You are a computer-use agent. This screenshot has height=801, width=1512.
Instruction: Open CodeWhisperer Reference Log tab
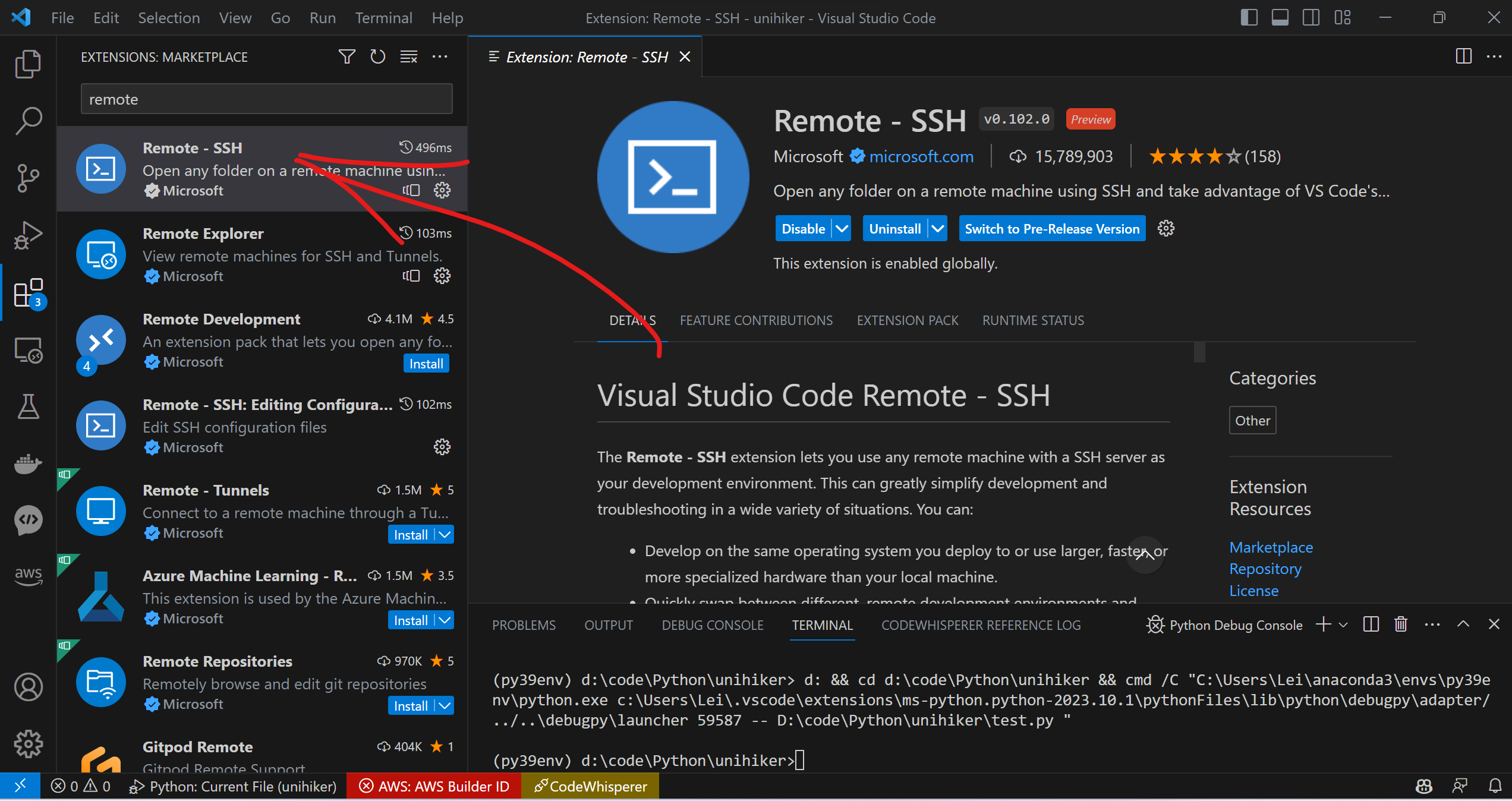coord(981,625)
